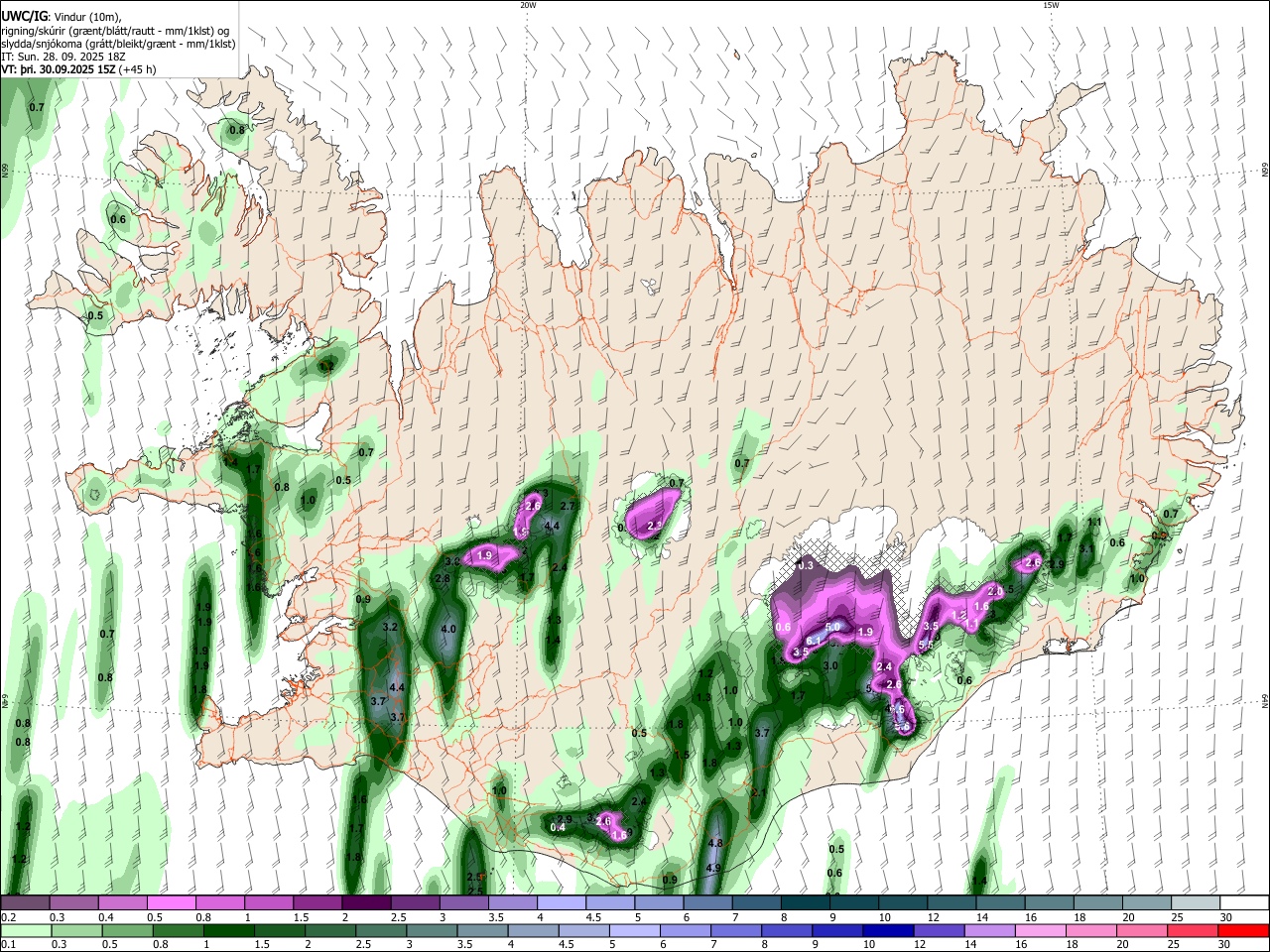Click the palest green first swatch in rain legend
Screen dimensions: 1270x952
pos(26,931)
